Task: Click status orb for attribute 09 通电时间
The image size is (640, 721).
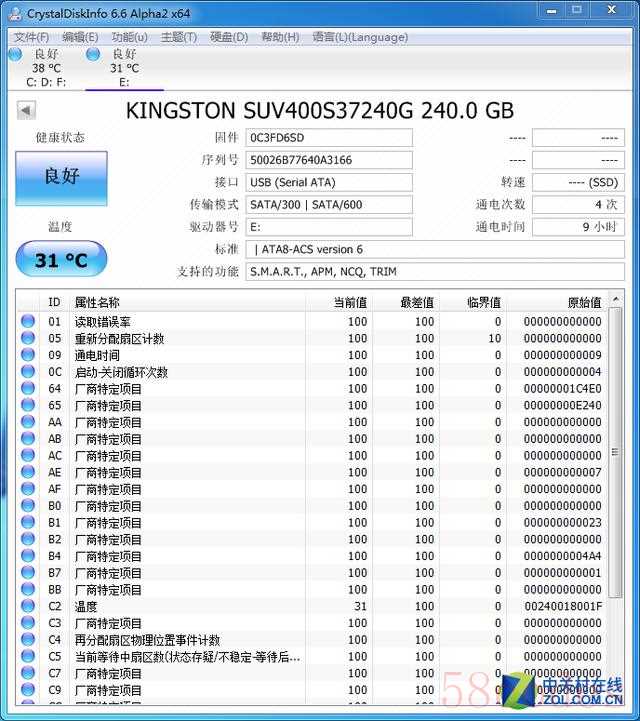Action: click(x=28, y=355)
